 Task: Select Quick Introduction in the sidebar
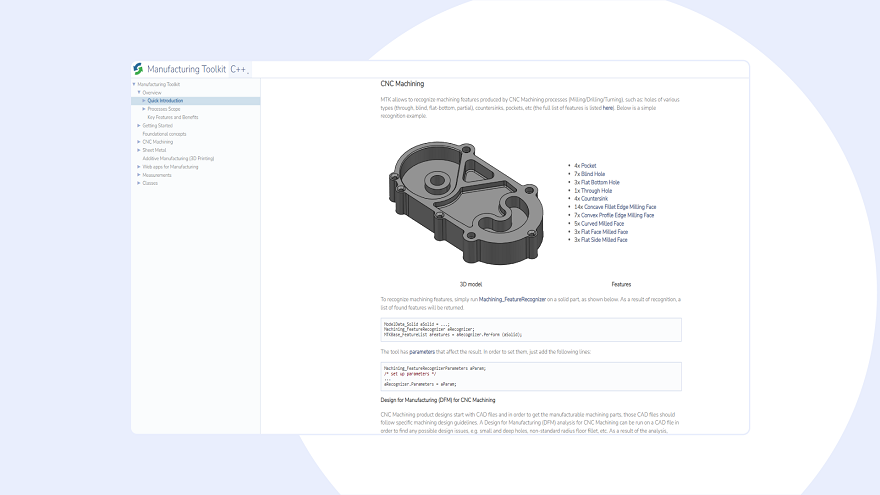pyautogui.click(x=165, y=101)
